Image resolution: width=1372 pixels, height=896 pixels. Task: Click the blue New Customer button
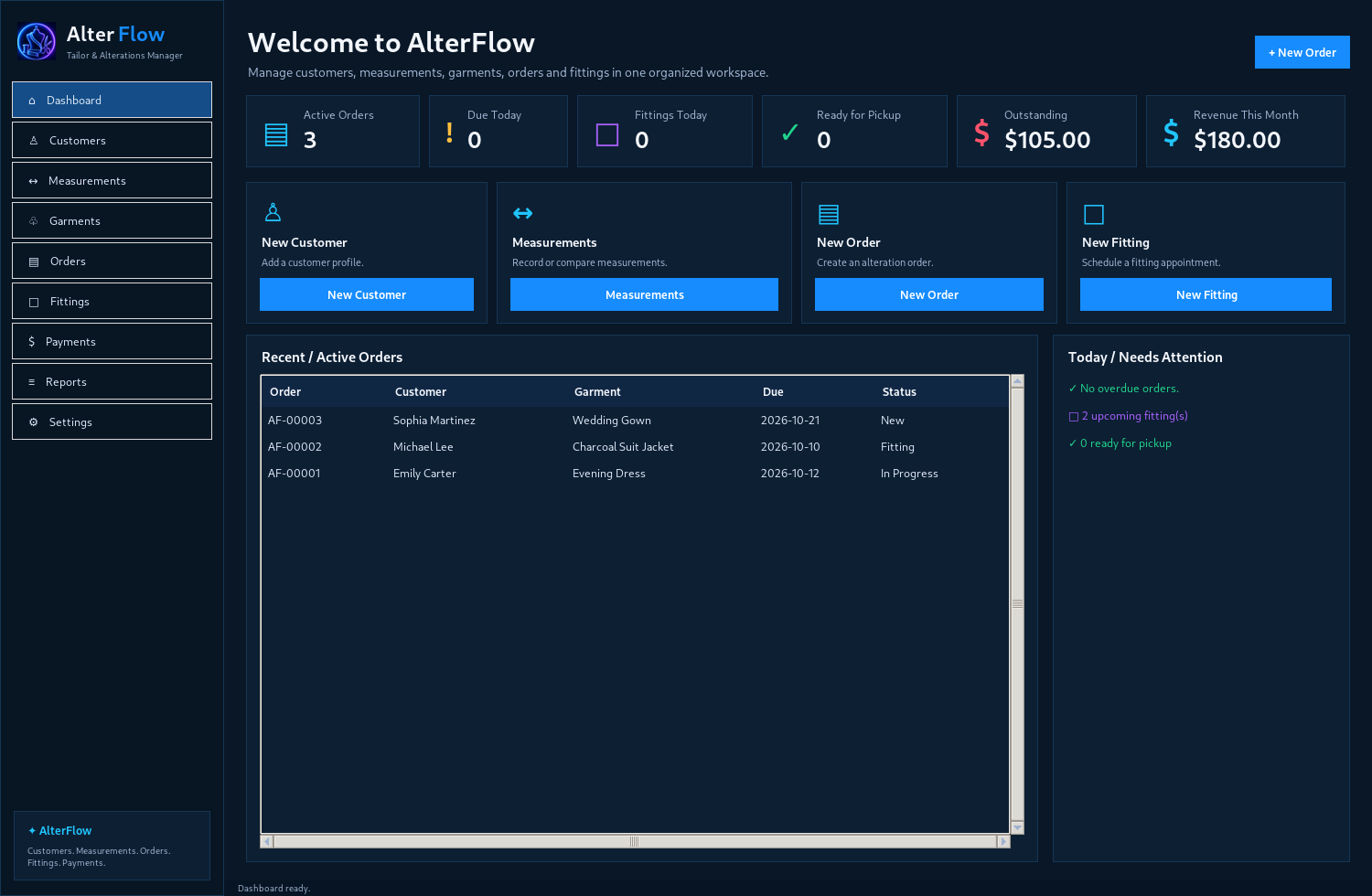(367, 294)
